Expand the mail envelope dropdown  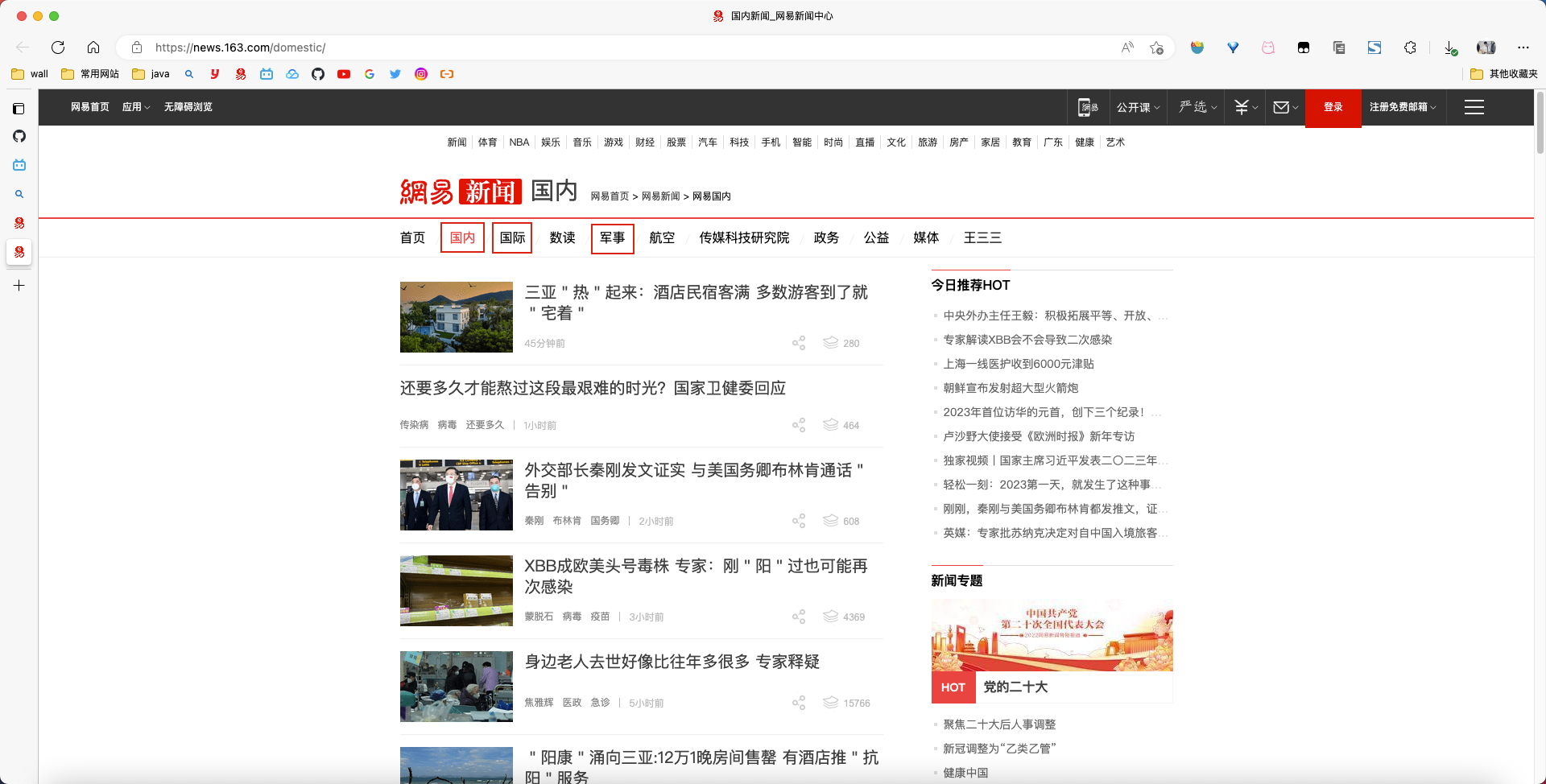pos(1286,107)
